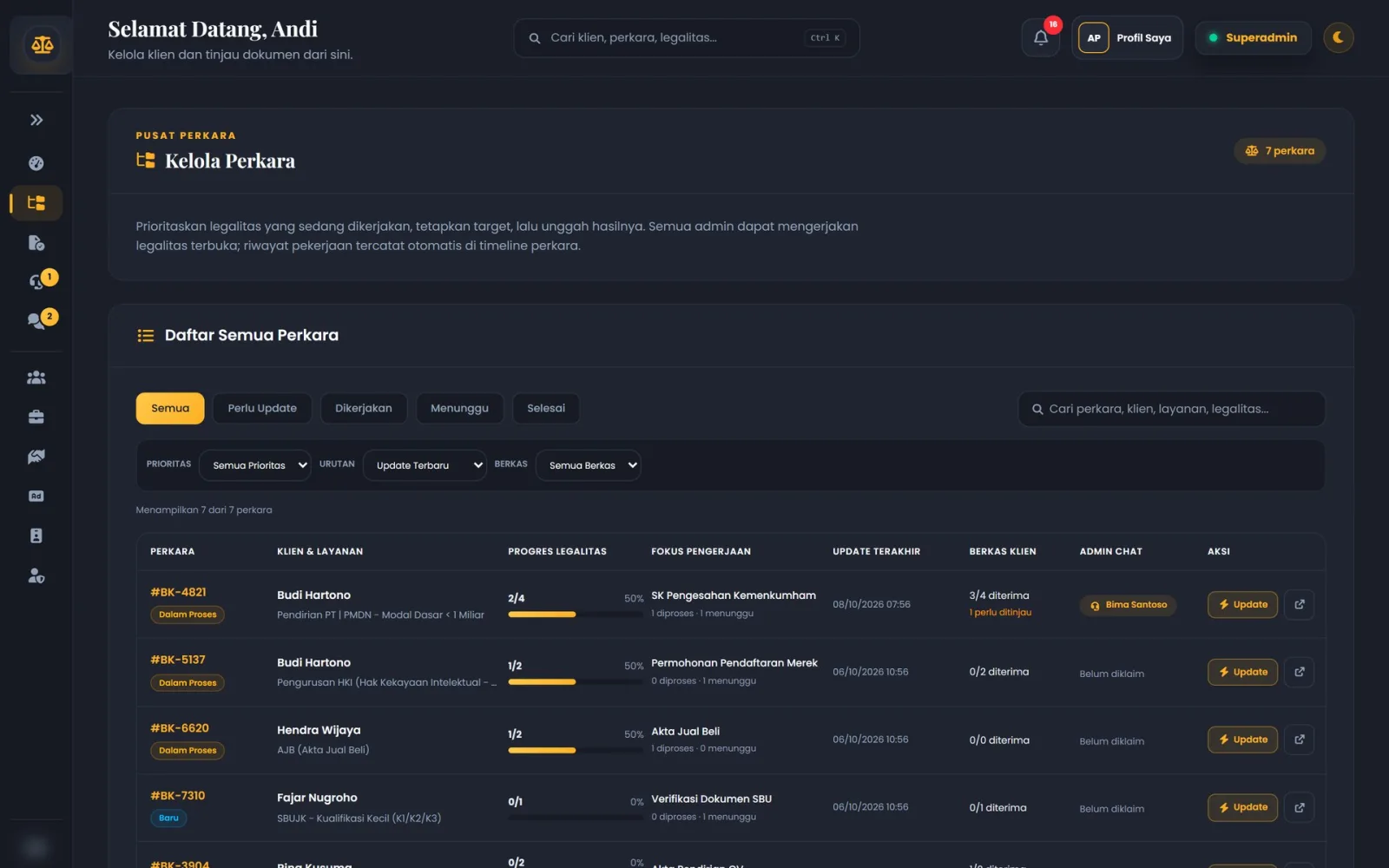The image size is (1389, 868).
Task: Click case number #BK-7310
Action: tap(178, 796)
